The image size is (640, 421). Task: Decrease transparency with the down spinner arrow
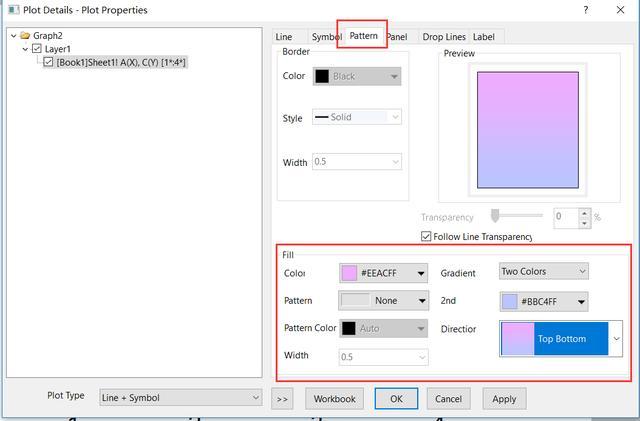584,223
